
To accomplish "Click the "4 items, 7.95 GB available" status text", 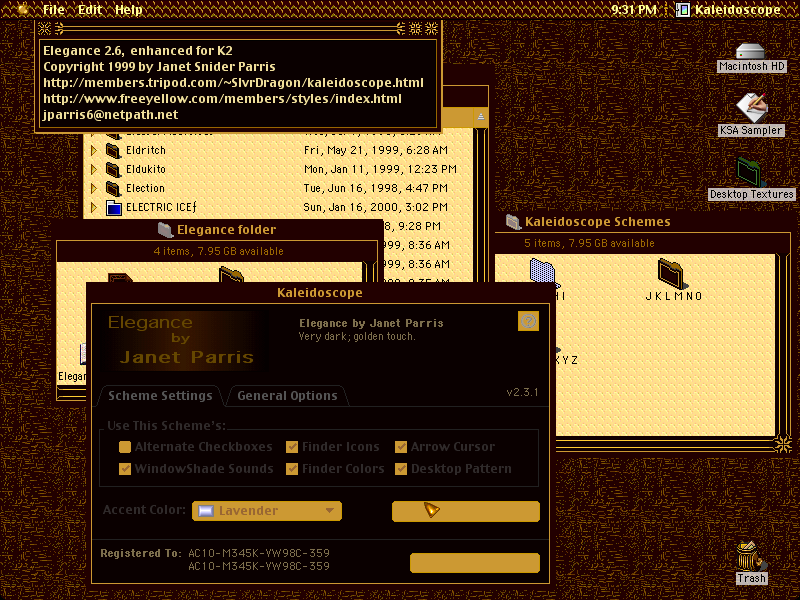I will [x=218, y=251].
